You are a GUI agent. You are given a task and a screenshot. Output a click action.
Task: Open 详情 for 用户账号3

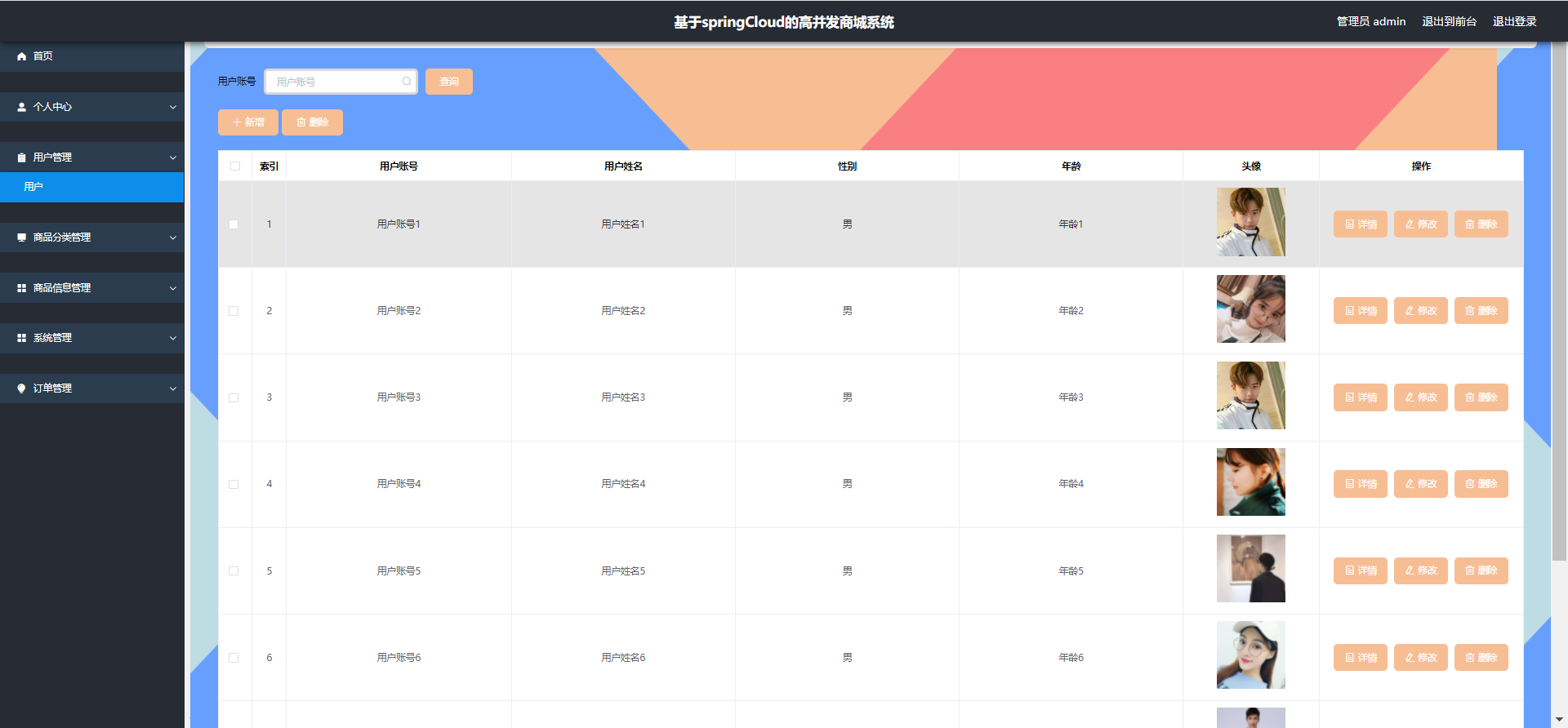[1361, 397]
